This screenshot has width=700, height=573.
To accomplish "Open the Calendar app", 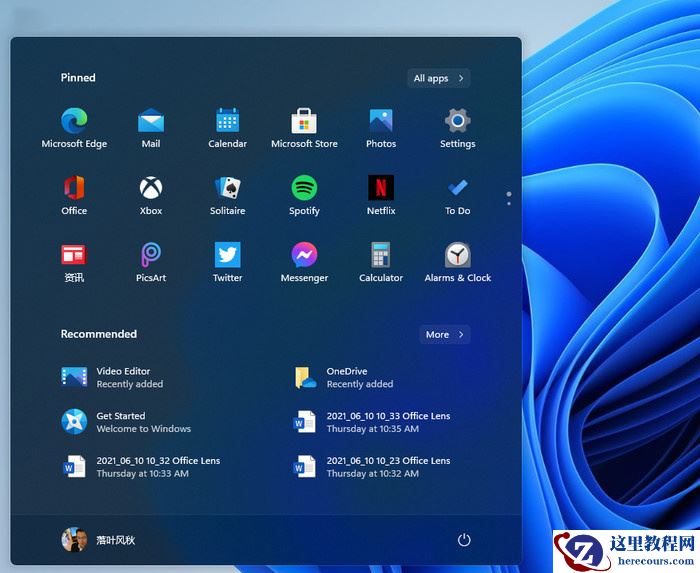I will click(x=227, y=128).
